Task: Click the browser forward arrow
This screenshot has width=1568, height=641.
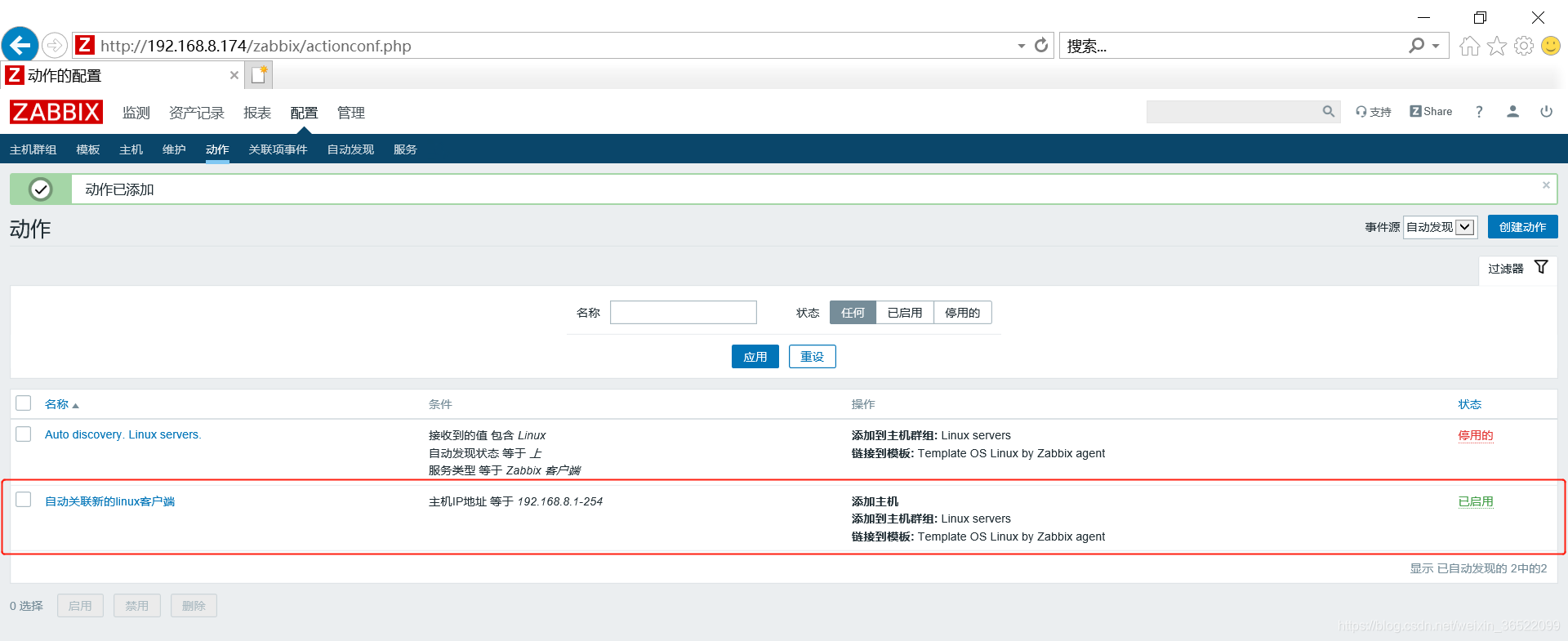Action: point(55,45)
